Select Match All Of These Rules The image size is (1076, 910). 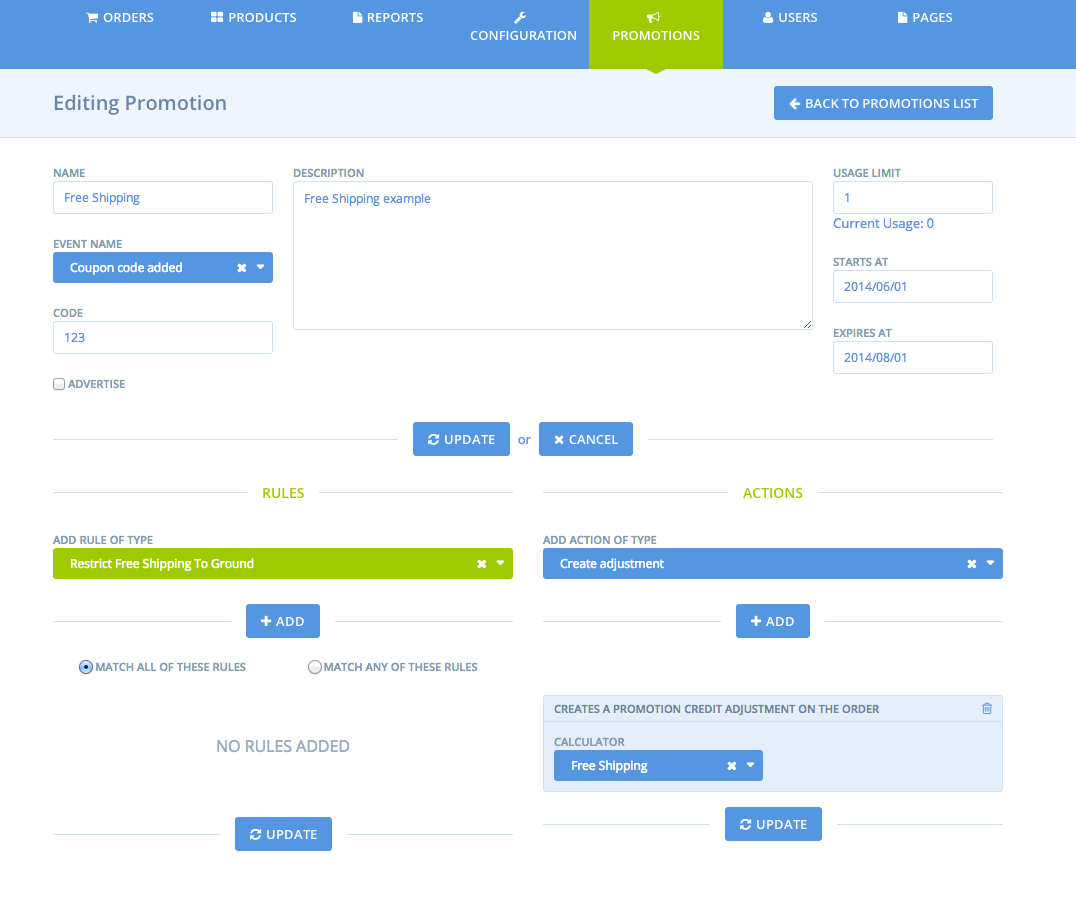click(86, 667)
